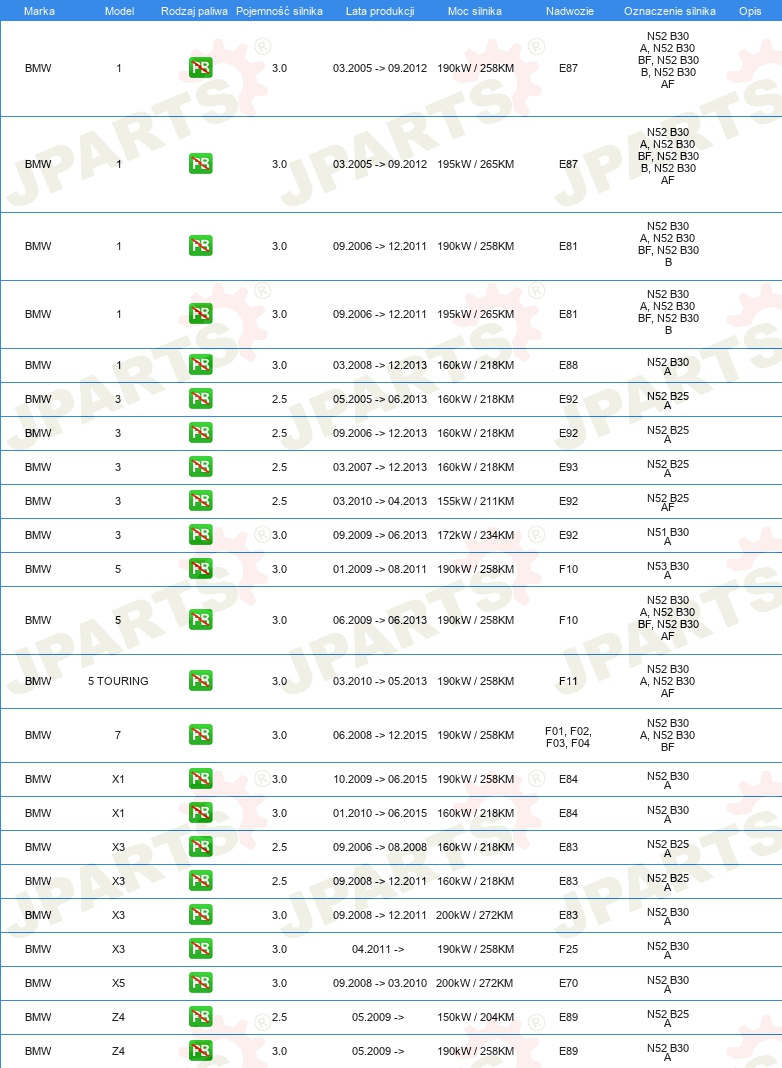782x1068 pixels.
Task: Click the fuel icon in the BMW 7 row
Action: (x=200, y=735)
